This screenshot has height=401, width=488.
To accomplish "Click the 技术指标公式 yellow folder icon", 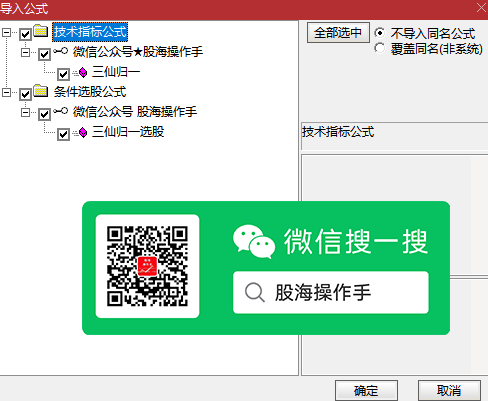I will click(x=41, y=31).
